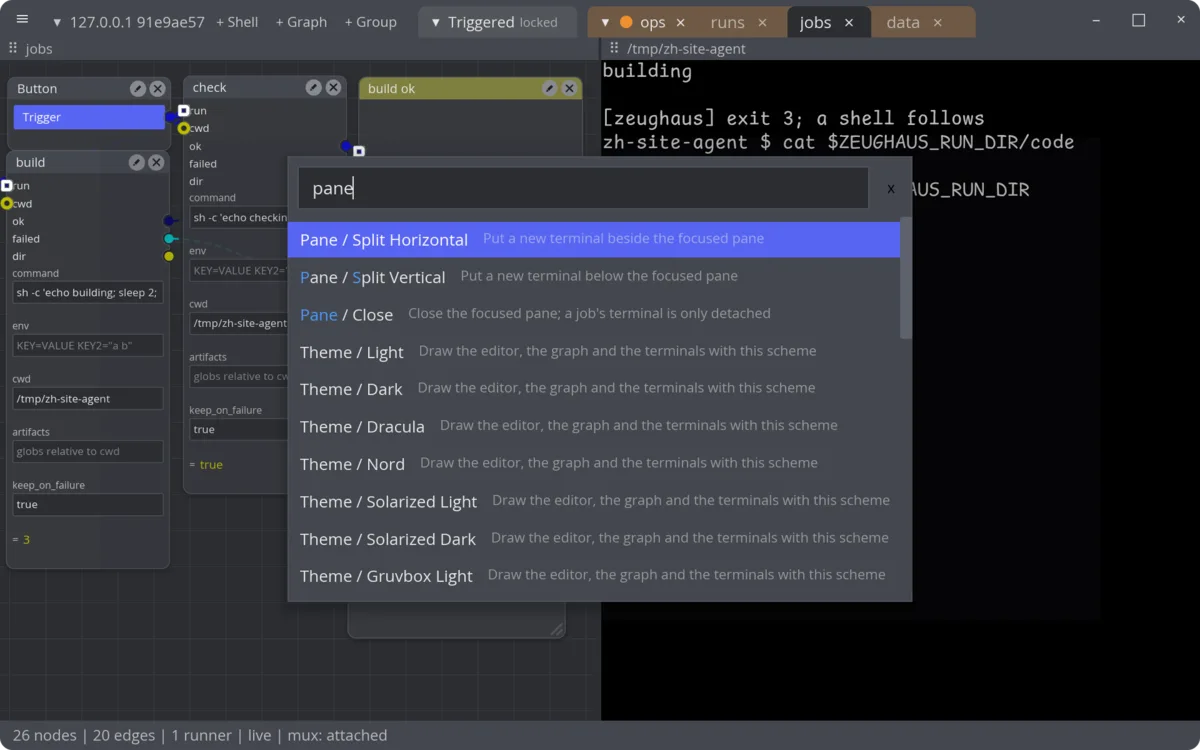Grab the /tmp/zh-site-agent pane drag handle

click(x=614, y=48)
